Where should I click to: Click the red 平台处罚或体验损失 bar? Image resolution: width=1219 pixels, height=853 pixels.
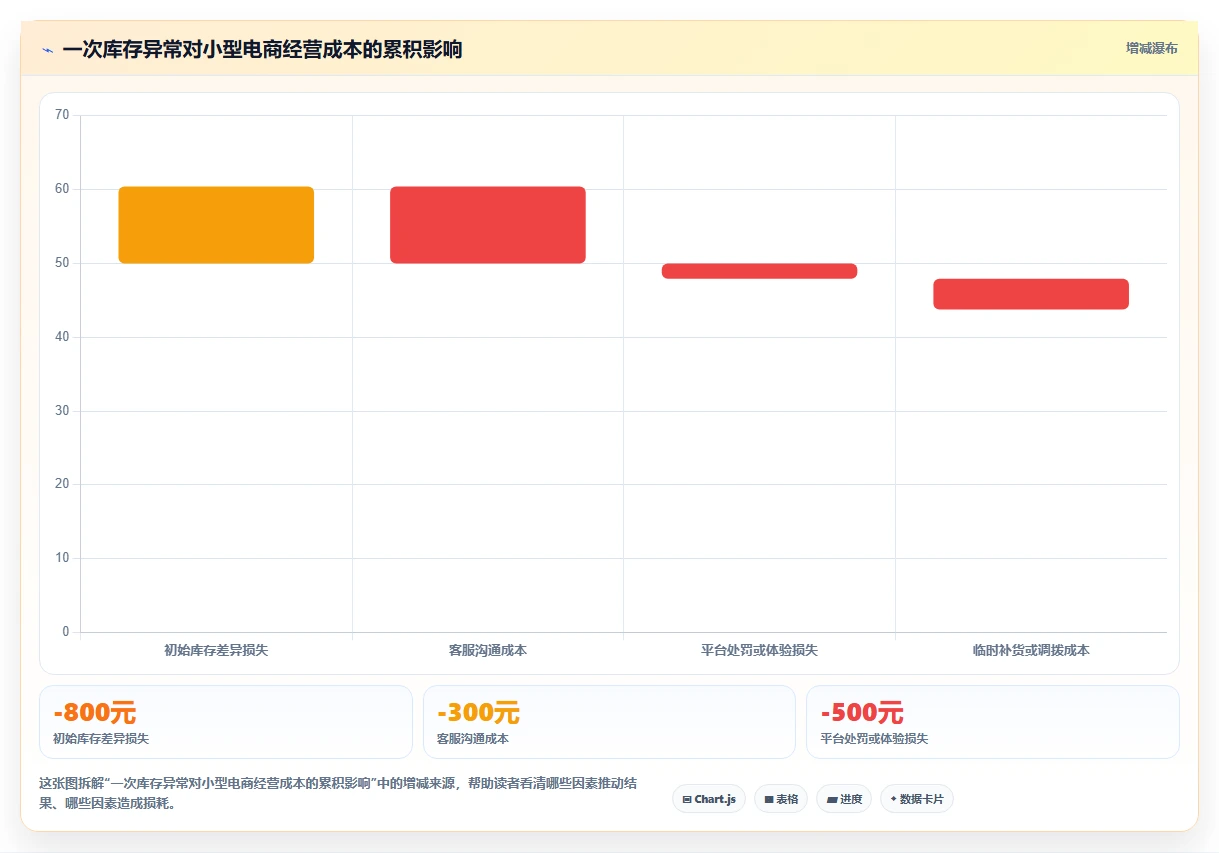(759, 271)
